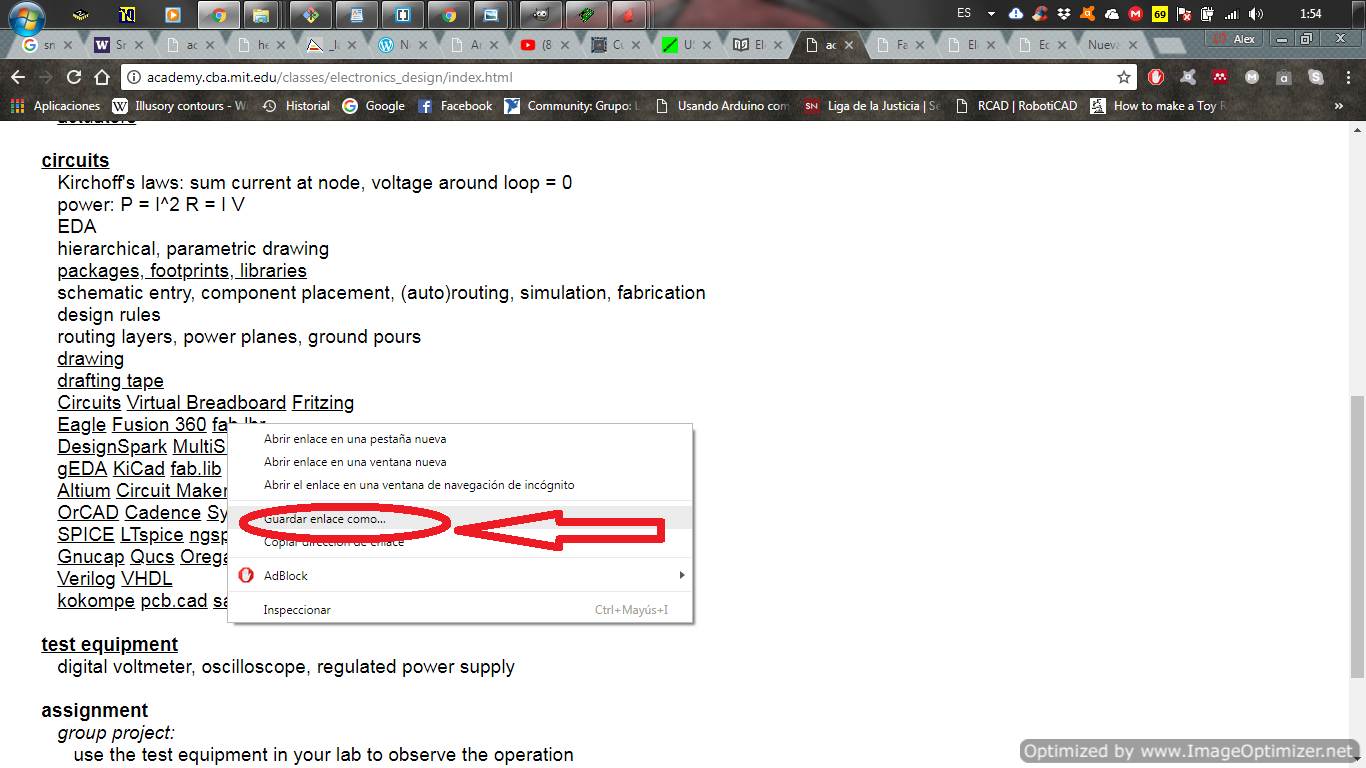Switch to the WordPress tab
This screenshot has height=768, width=1366.
403,45
